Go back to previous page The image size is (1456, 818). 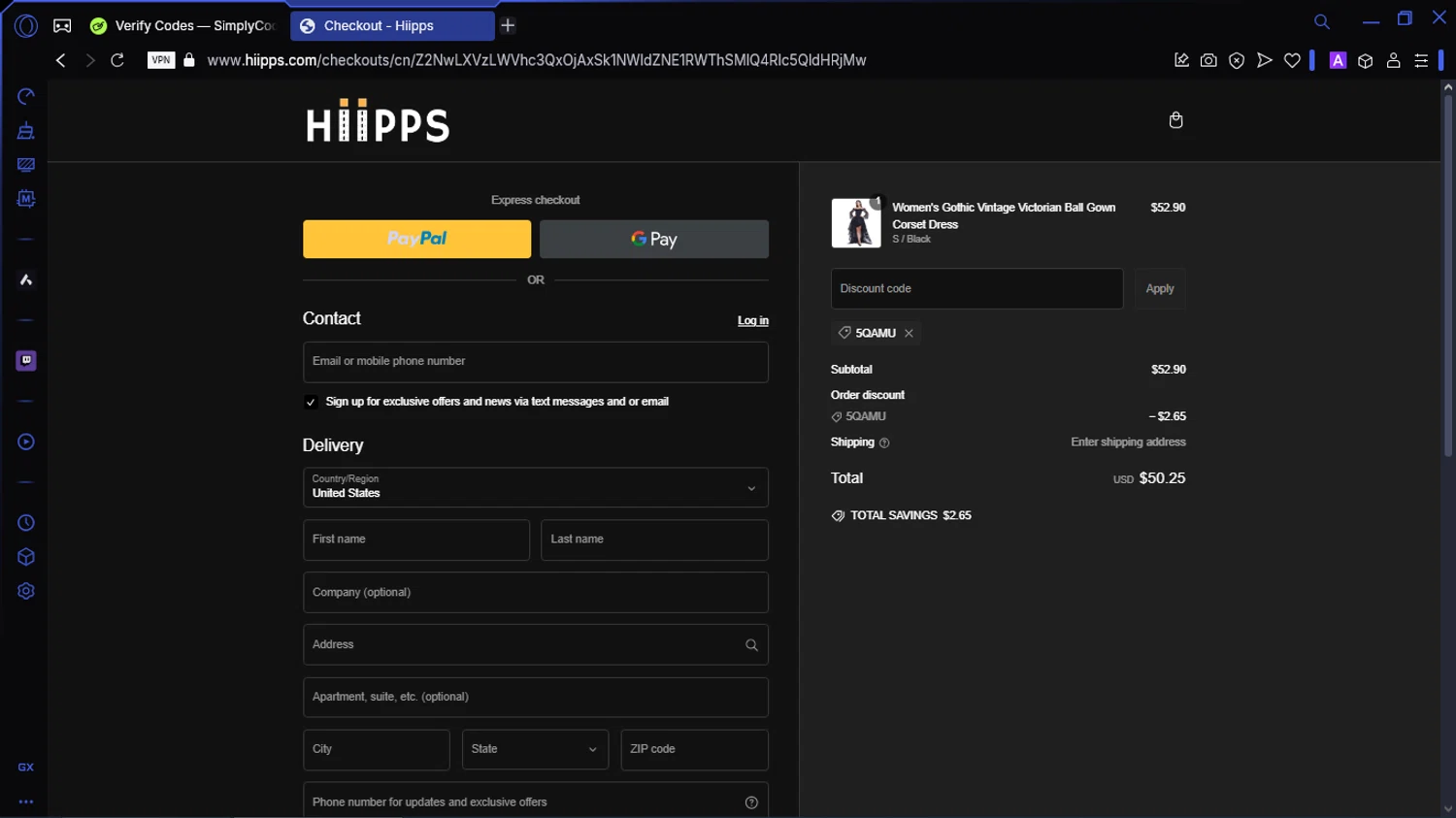[x=60, y=60]
